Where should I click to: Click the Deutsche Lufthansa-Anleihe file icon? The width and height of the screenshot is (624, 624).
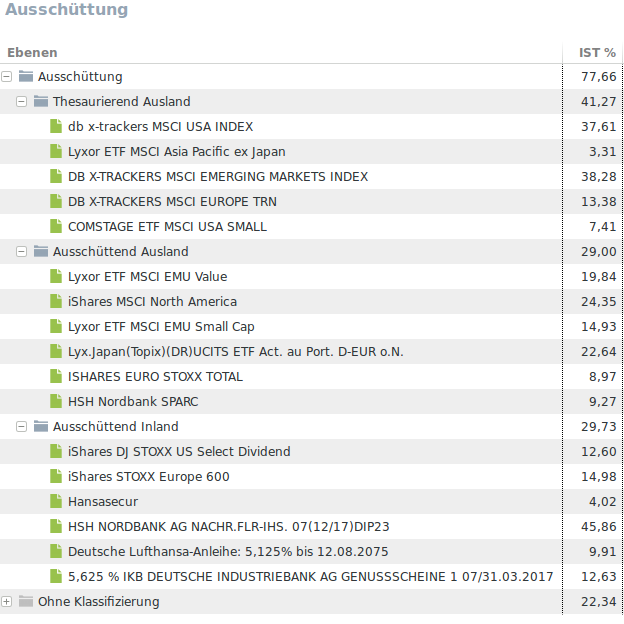[x=56, y=552]
